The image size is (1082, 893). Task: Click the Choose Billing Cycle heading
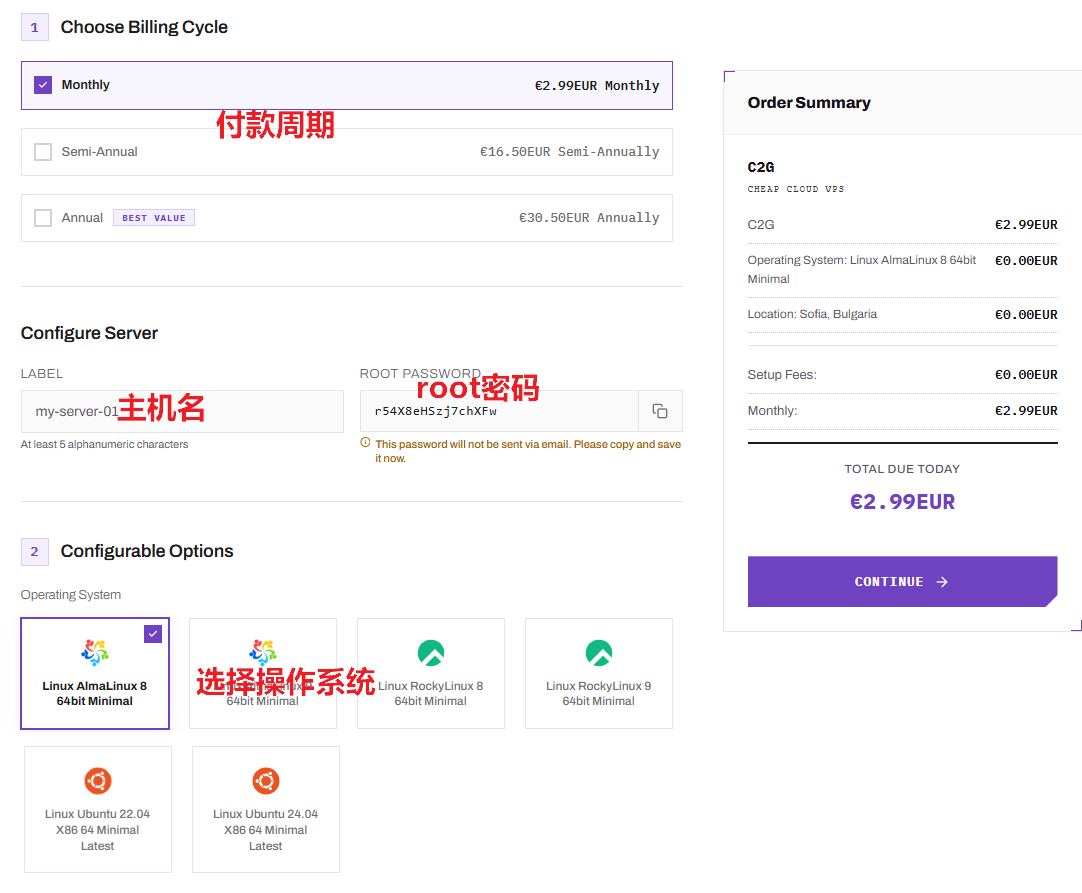point(144,27)
